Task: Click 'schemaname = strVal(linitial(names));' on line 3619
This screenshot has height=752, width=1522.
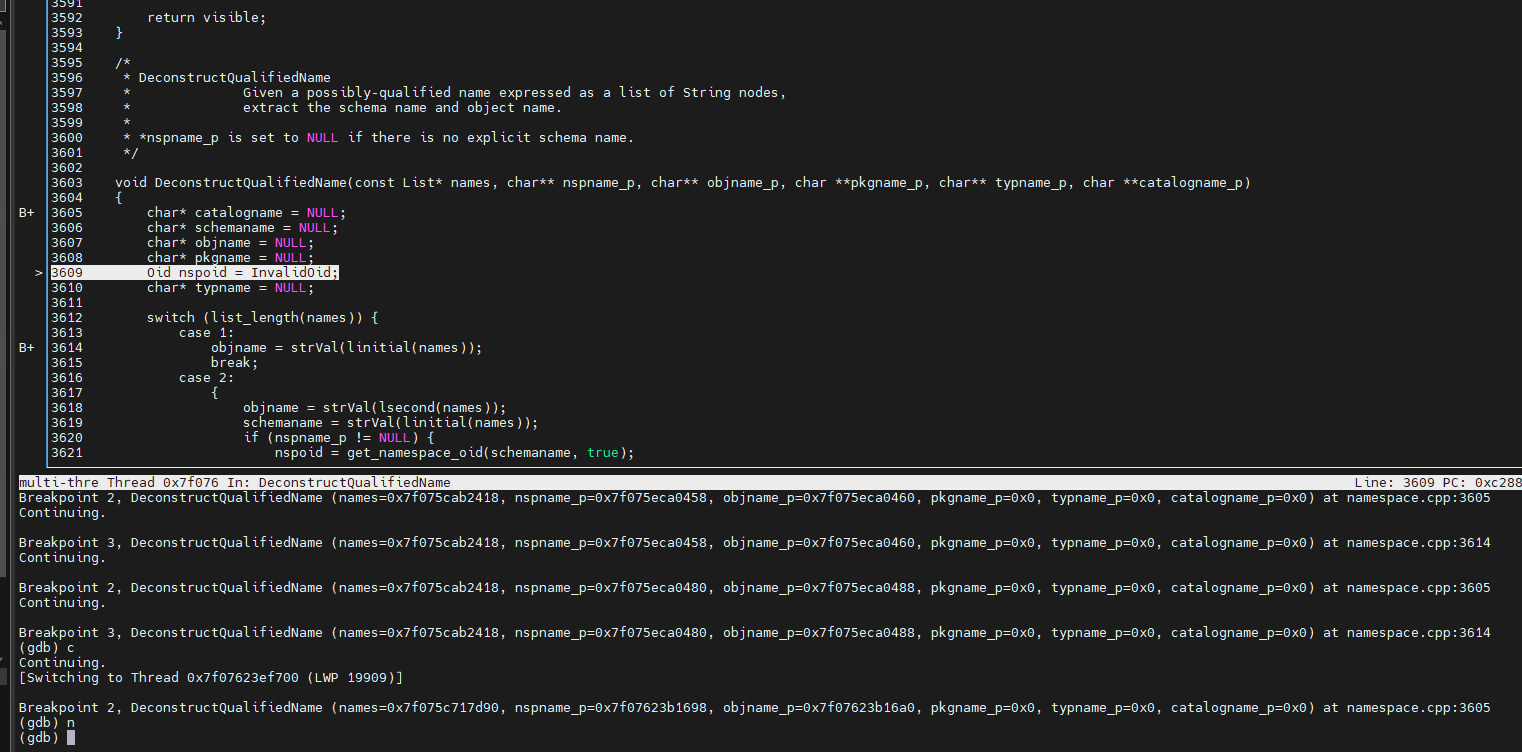Action: point(391,423)
